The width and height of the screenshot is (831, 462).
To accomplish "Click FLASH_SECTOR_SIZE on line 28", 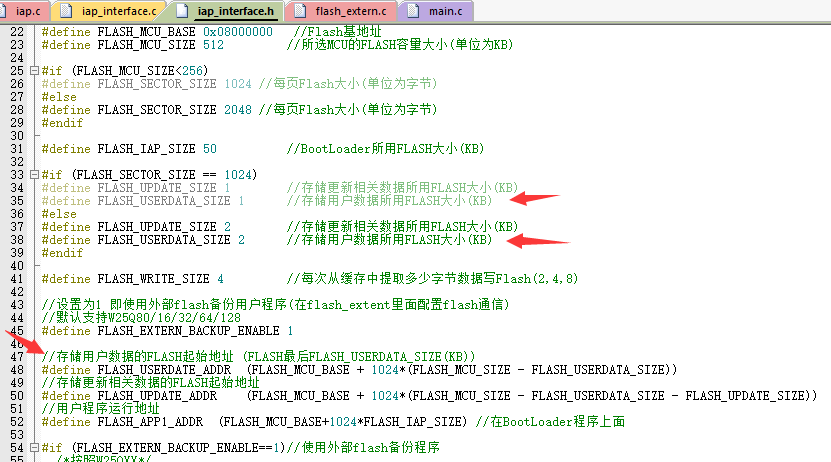I will pos(157,110).
